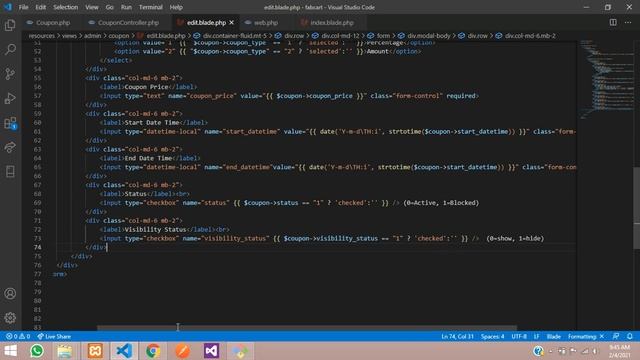Screen dimensions: 640x360
Task: Open the orange app icon after Chrome on the taskbar
Action: [182, 351]
